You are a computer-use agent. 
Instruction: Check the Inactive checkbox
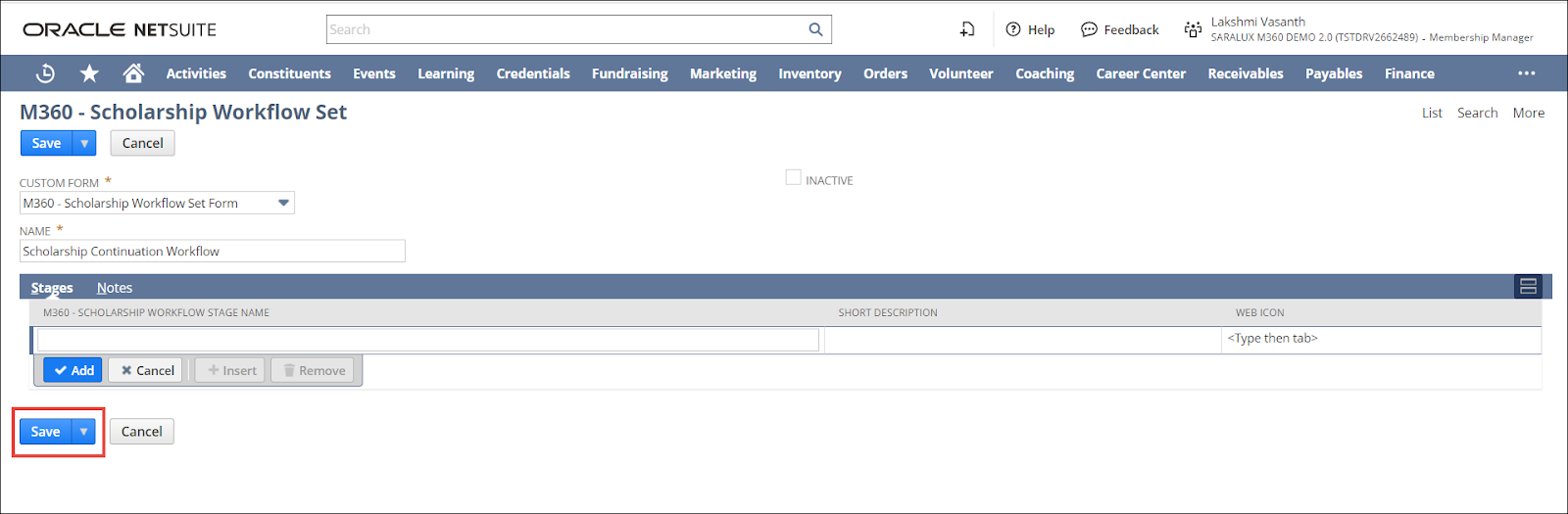(793, 178)
